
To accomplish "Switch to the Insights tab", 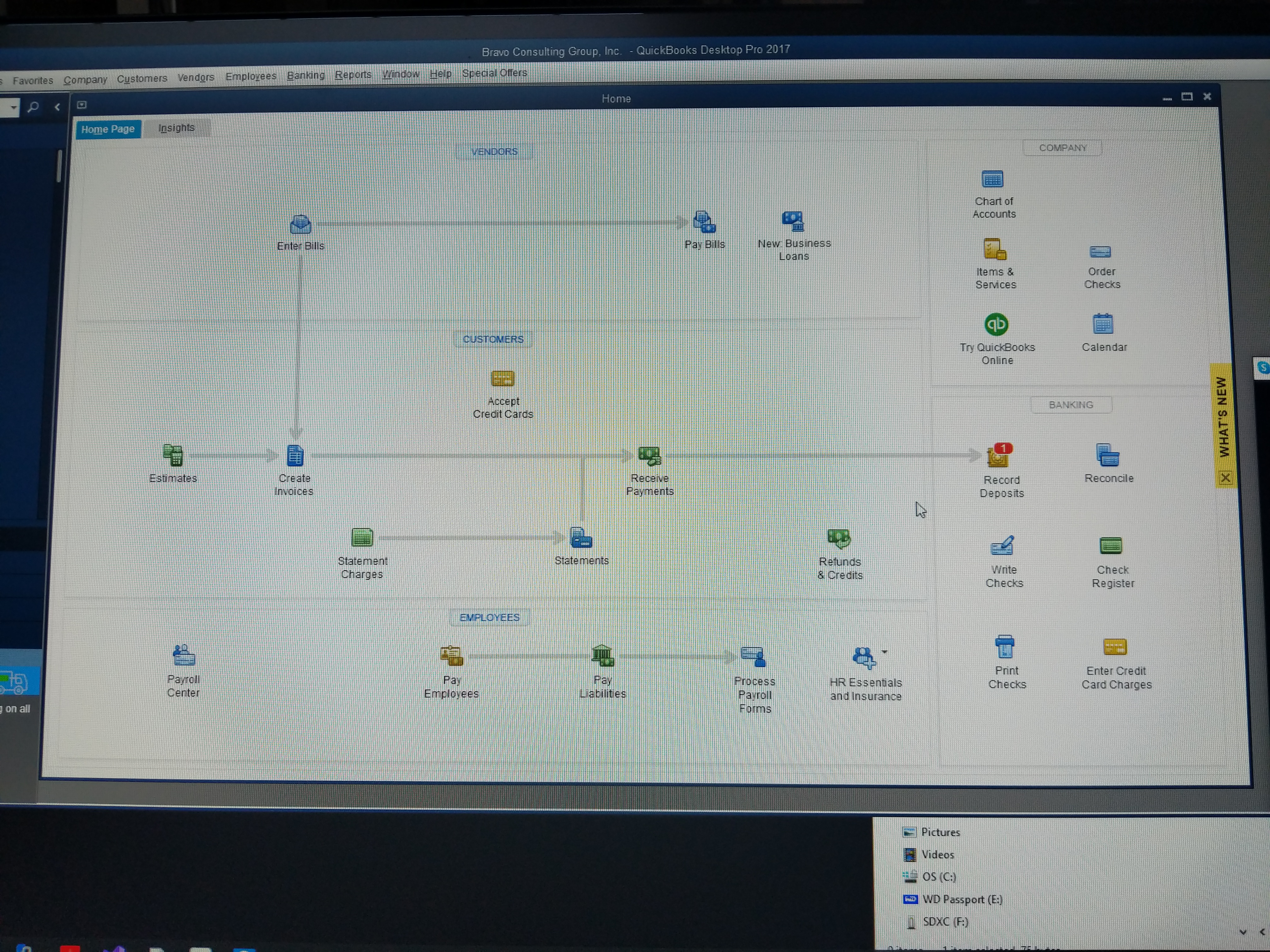I will coord(176,127).
